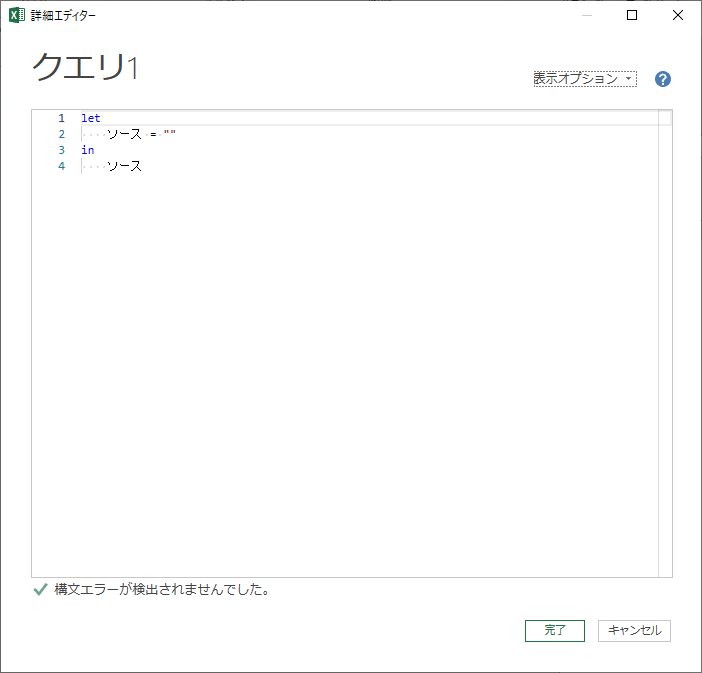Open the 表示オプション dropdown
This screenshot has width=702, height=673.
coord(585,79)
